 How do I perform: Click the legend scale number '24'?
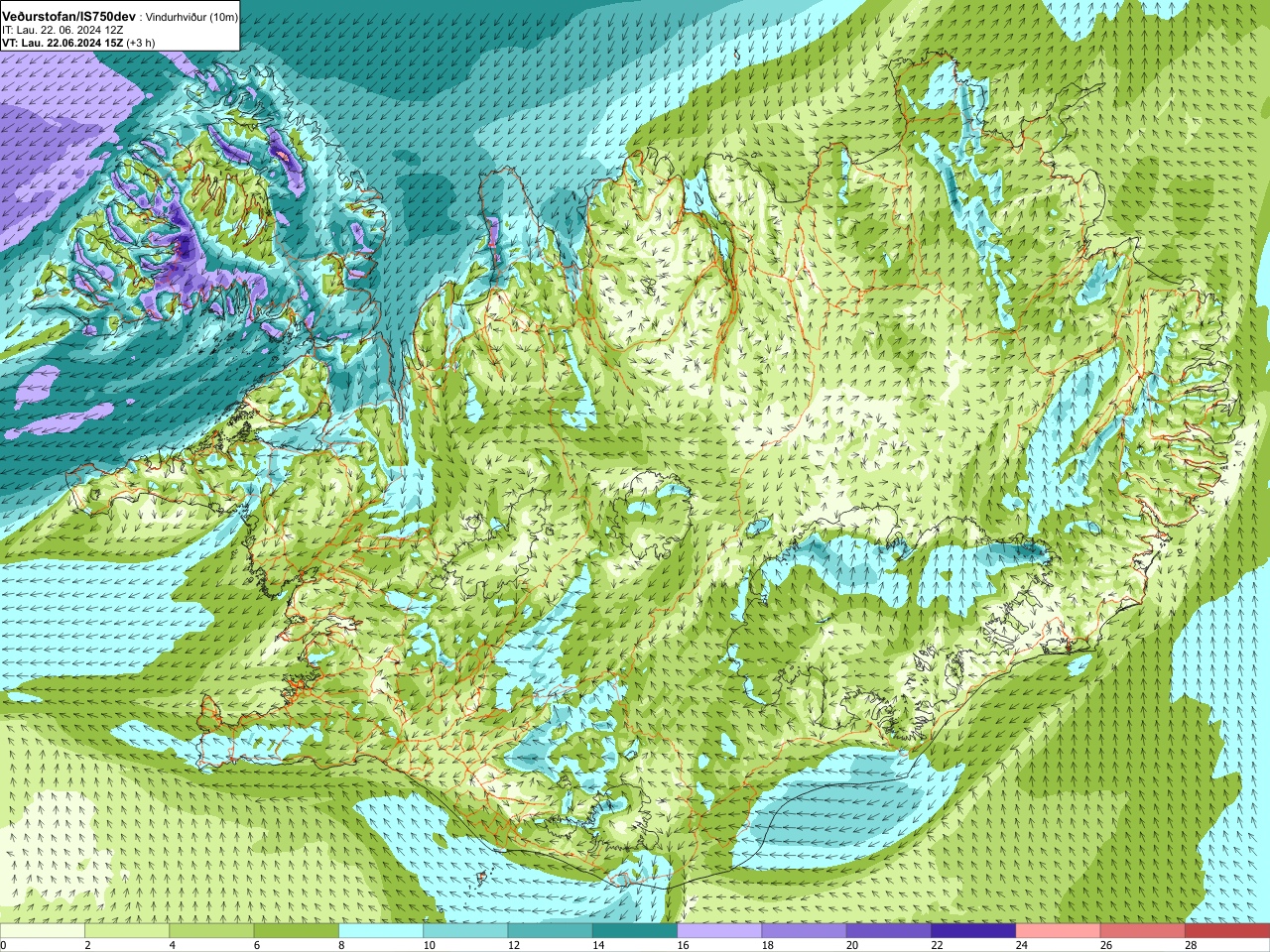pyautogui.click(x=1022, y=945)
